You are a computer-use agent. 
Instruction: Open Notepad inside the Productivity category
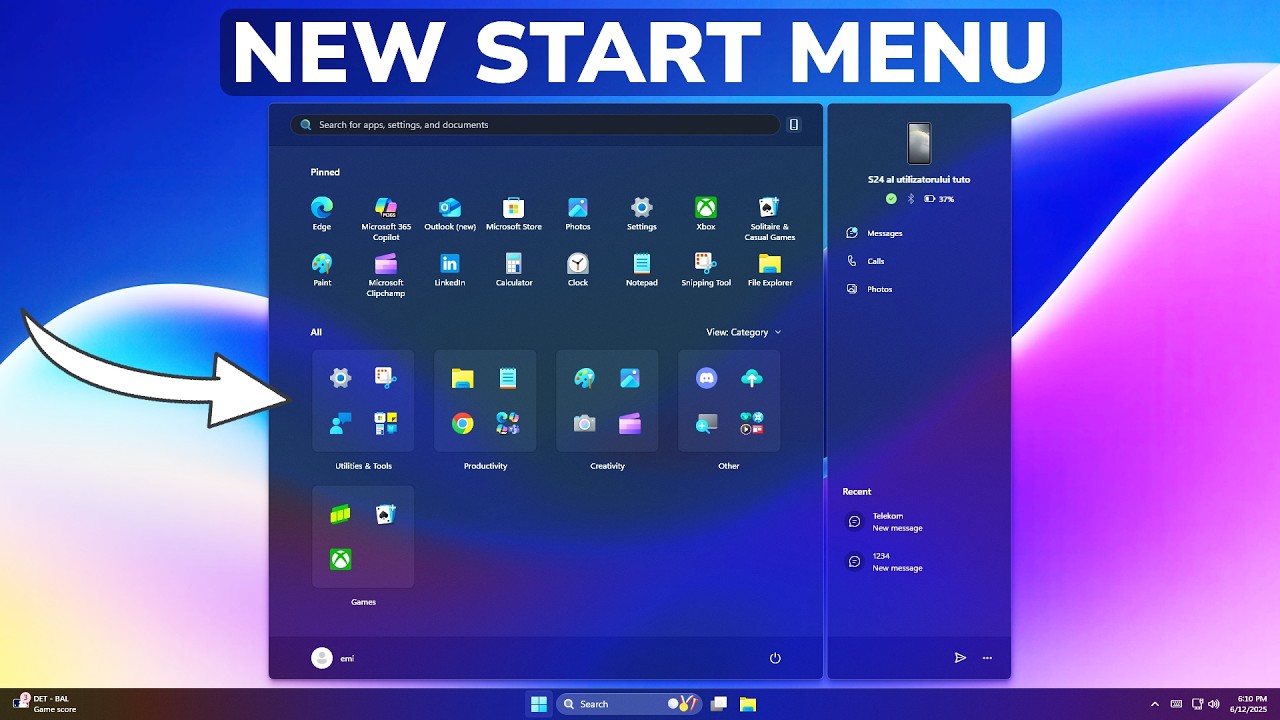tap(508, 377)
